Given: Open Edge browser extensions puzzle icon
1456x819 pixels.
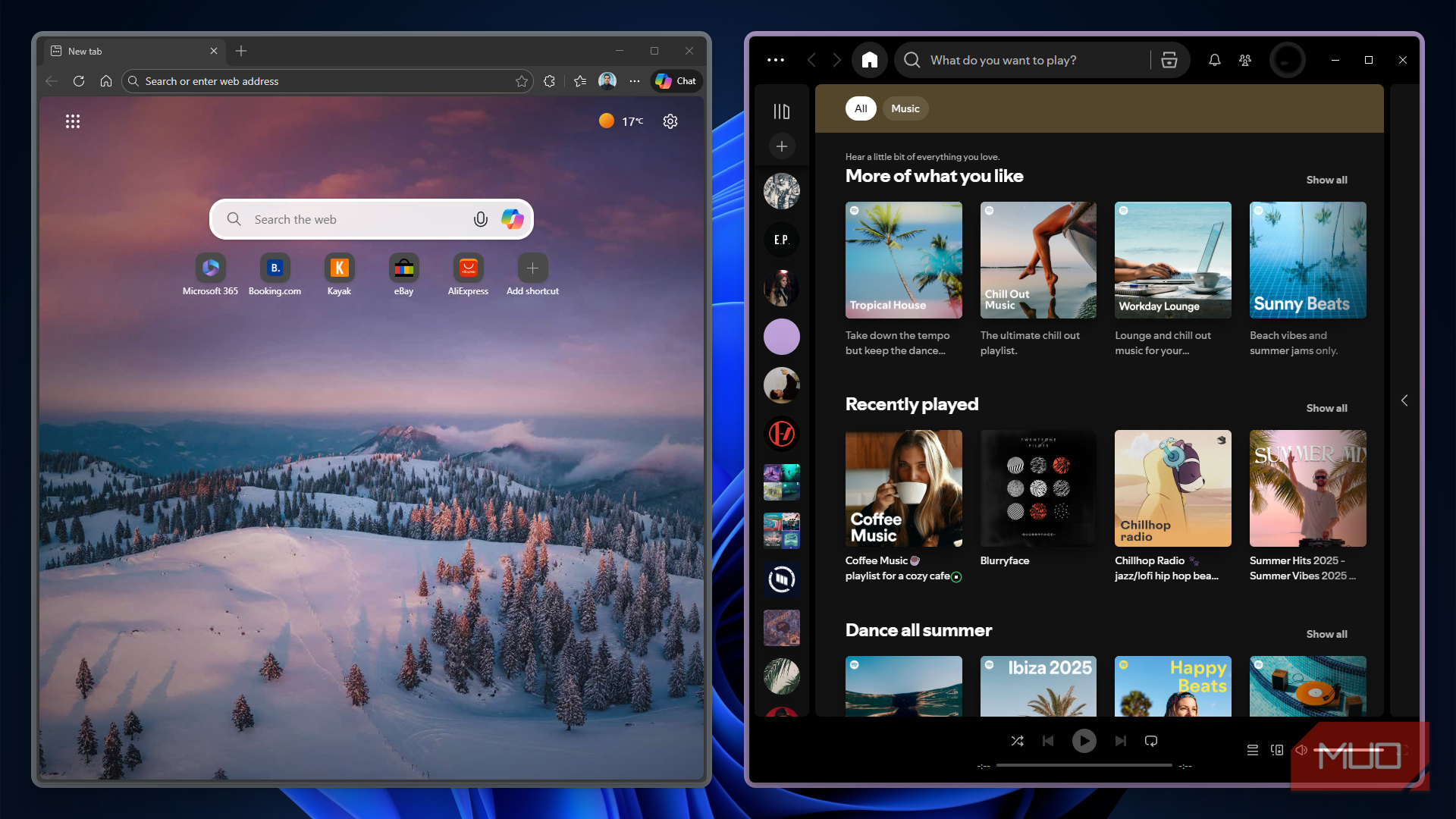Looking at the screenshot, I should pyautogui.click(x=550, y=81).
